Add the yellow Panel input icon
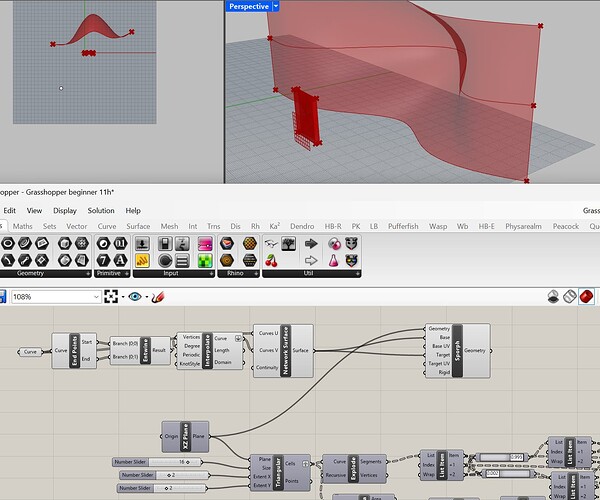The image size is (600, 500). [142, 261]
